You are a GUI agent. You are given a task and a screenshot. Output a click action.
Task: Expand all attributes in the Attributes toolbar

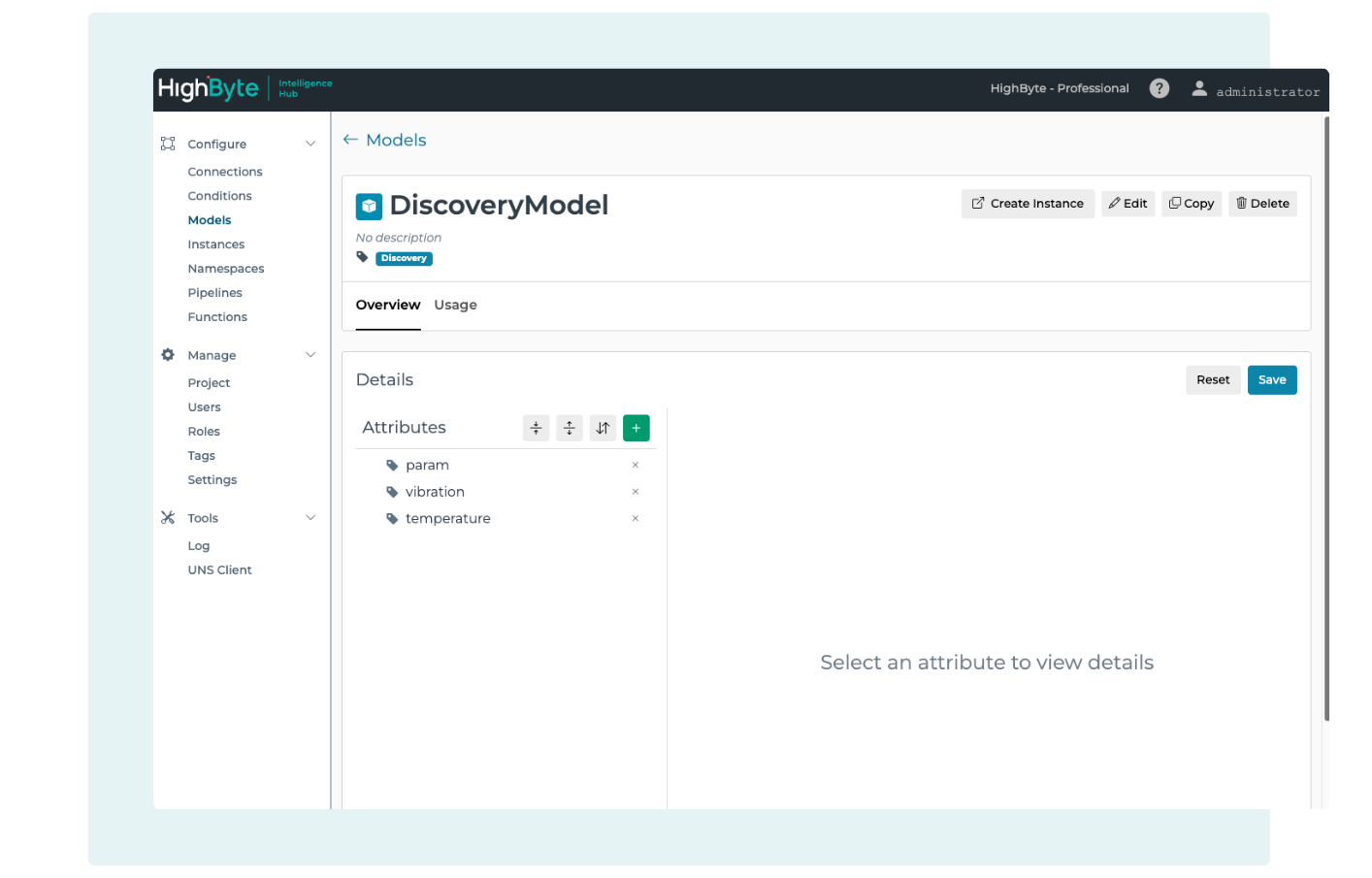click(x=570, y=428)
